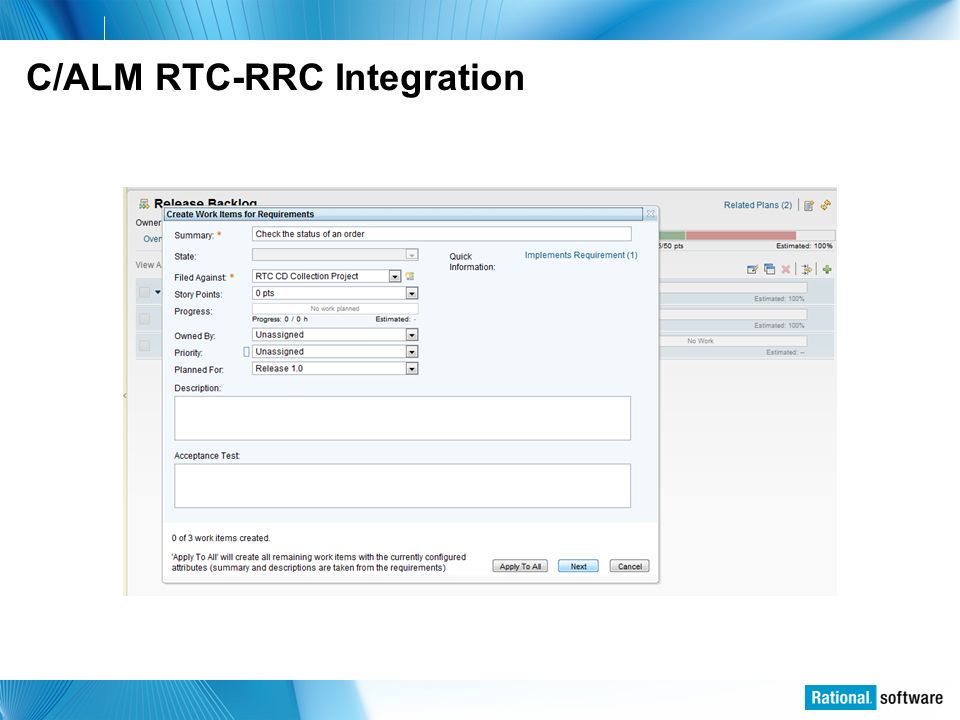Click inside the Acceptance Test text area
960x720 pixels.
coord(402,486)
